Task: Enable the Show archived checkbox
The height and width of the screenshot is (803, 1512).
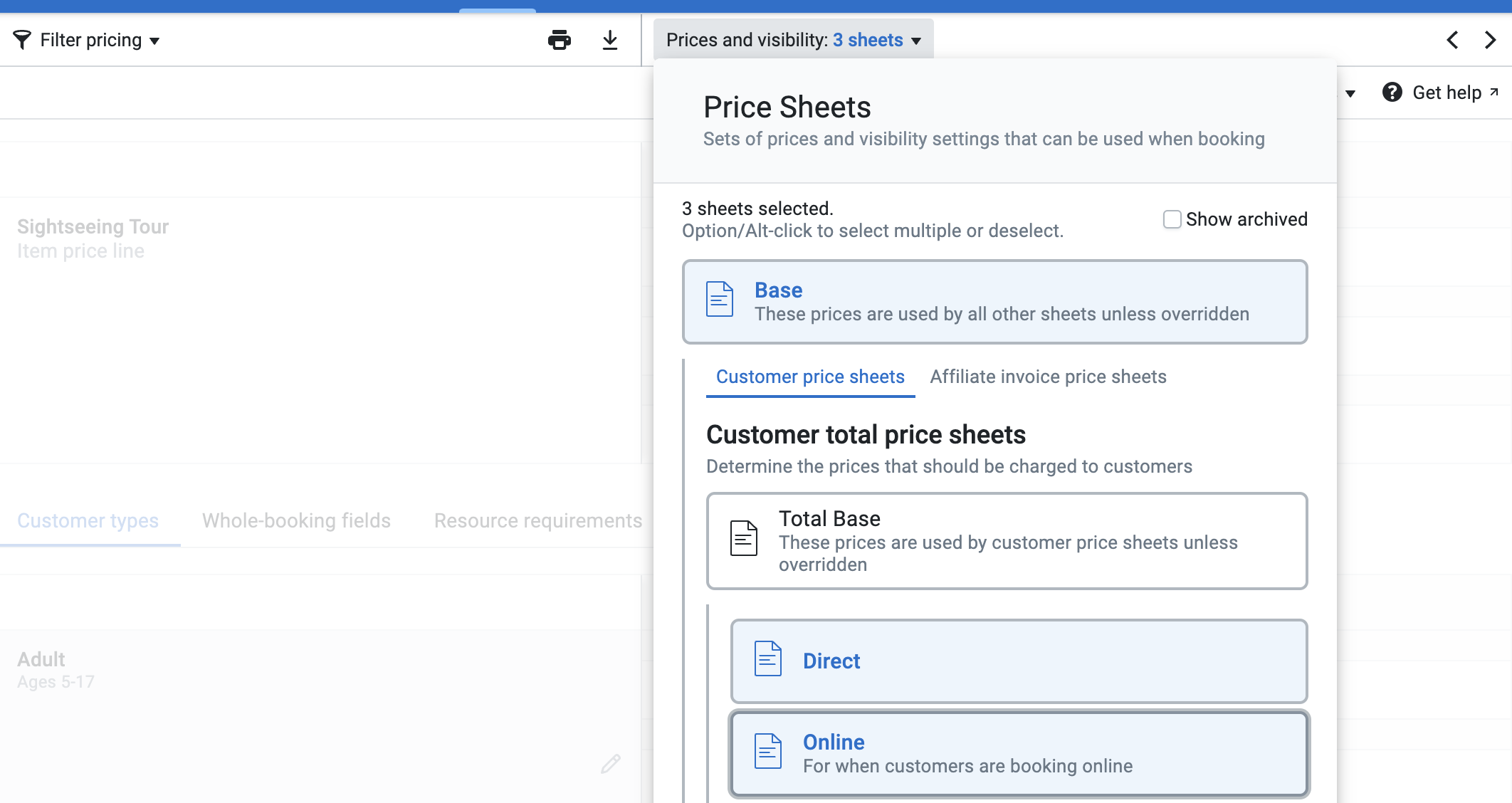Action: click(1172, 219)
